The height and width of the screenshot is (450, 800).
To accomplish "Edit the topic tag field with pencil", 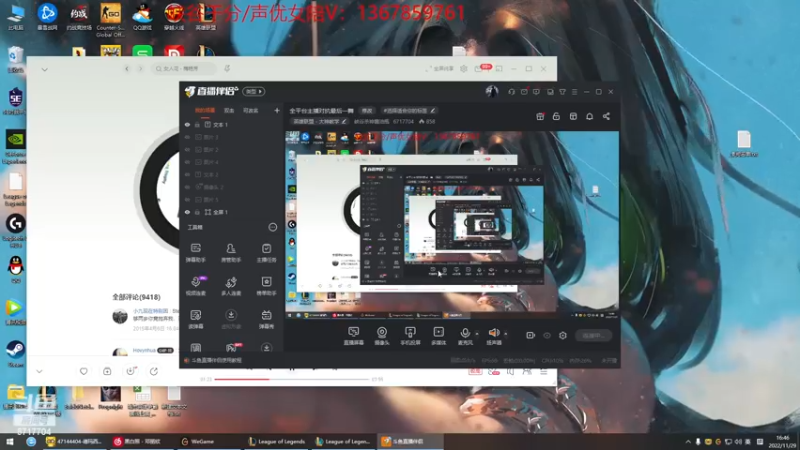I will [409, 111].
